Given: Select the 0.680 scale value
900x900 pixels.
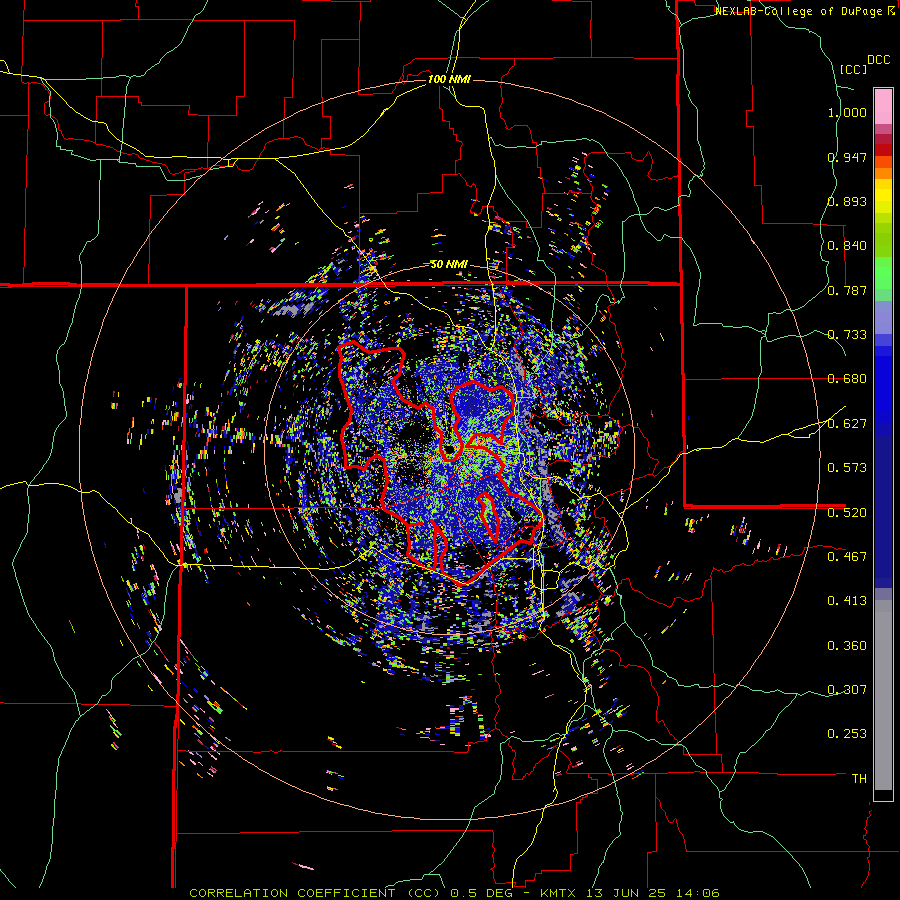Looking at the screenshot, I should pyautogui.click(x=847, y=379).
